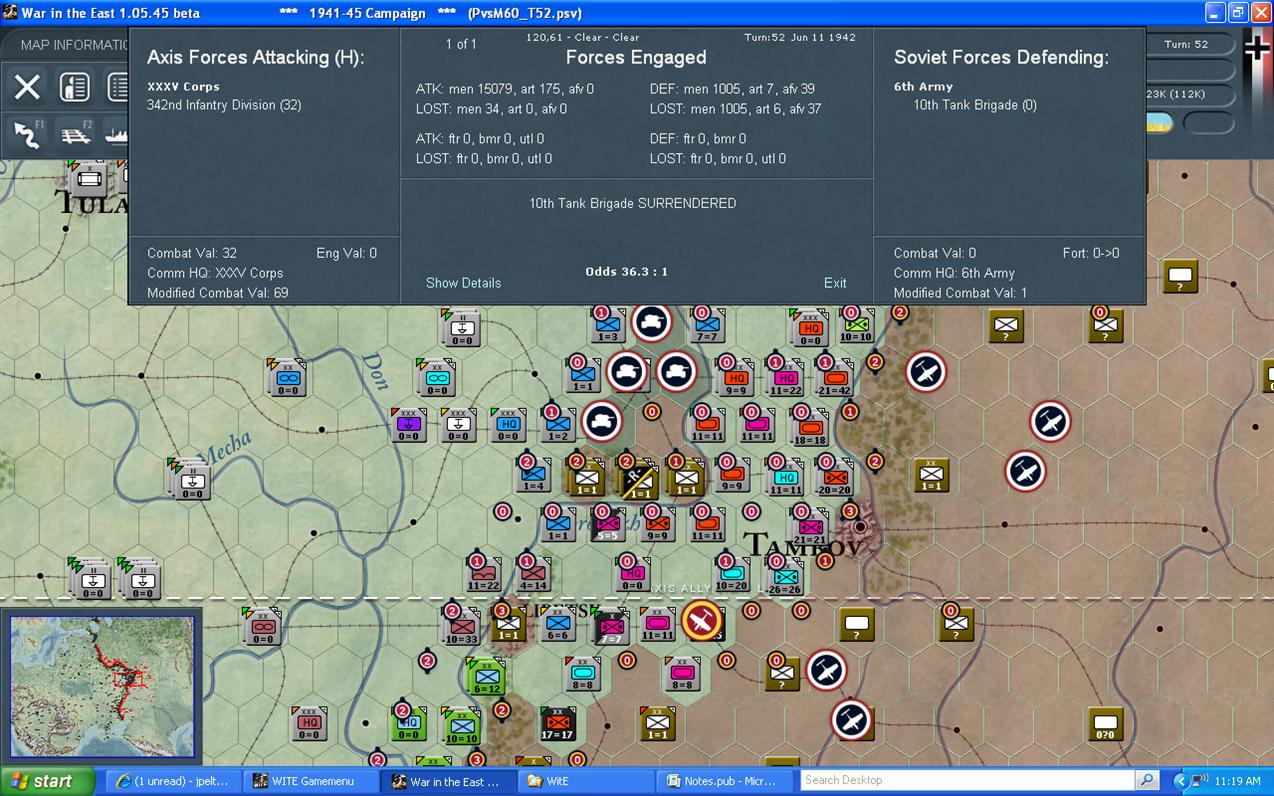
Task: Select the cyan 8=8 unit counter
Action: (x=582, y=673)
